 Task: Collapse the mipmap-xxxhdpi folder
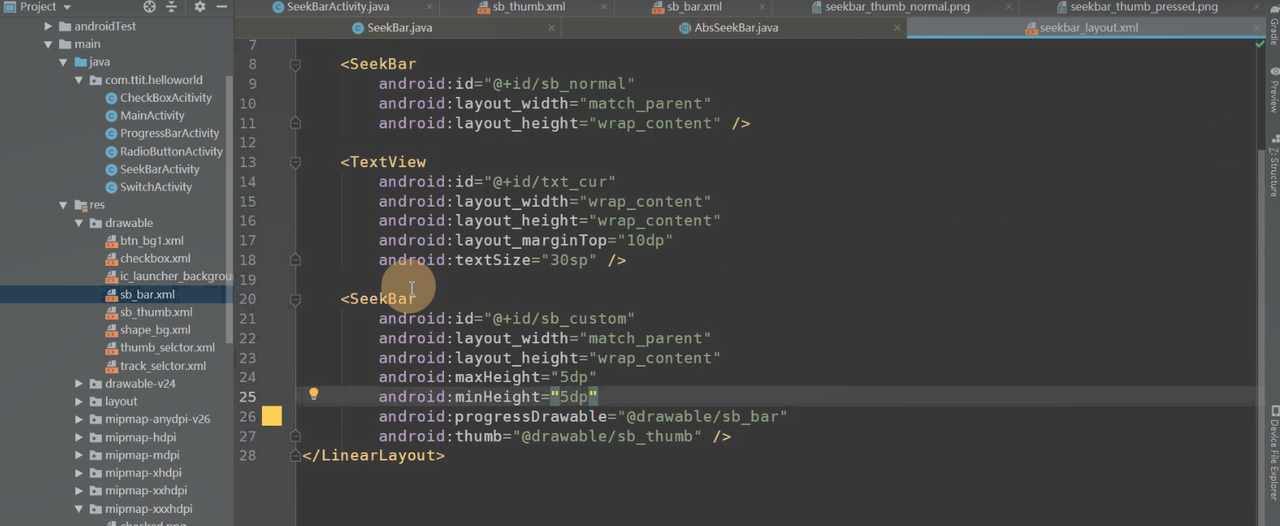80,509
